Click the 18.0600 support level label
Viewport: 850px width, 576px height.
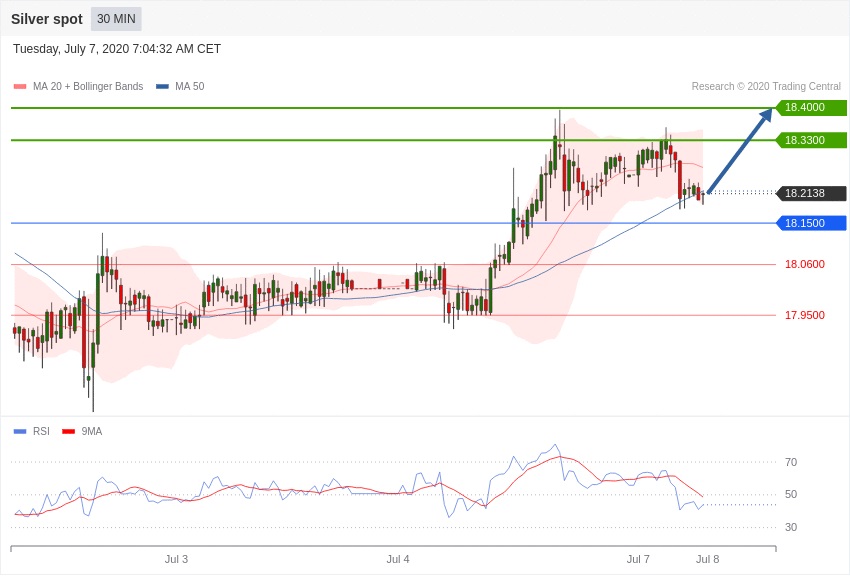[x=804, y=265]
